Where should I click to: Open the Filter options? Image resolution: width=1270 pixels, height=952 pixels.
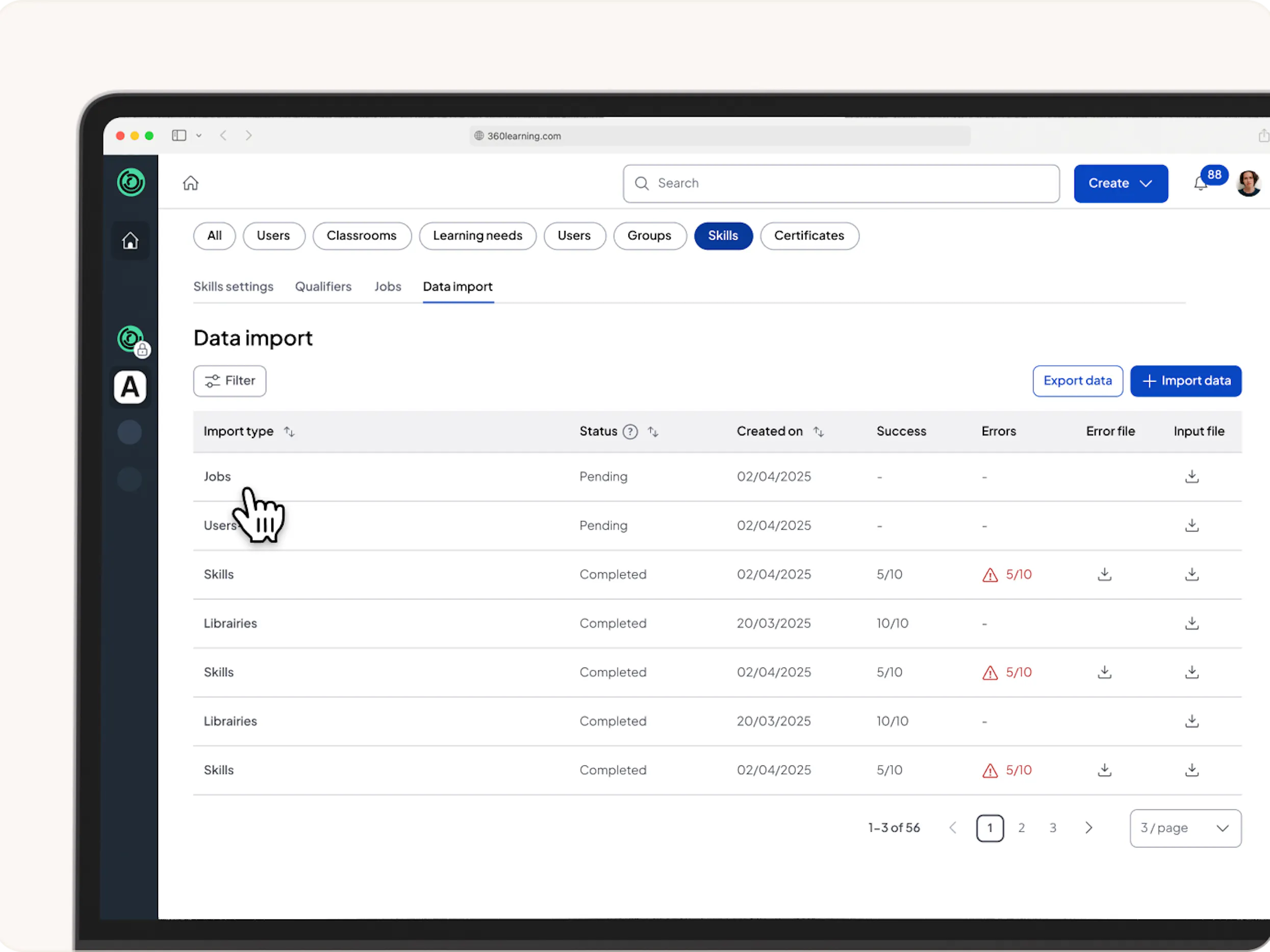click(230, 381)
